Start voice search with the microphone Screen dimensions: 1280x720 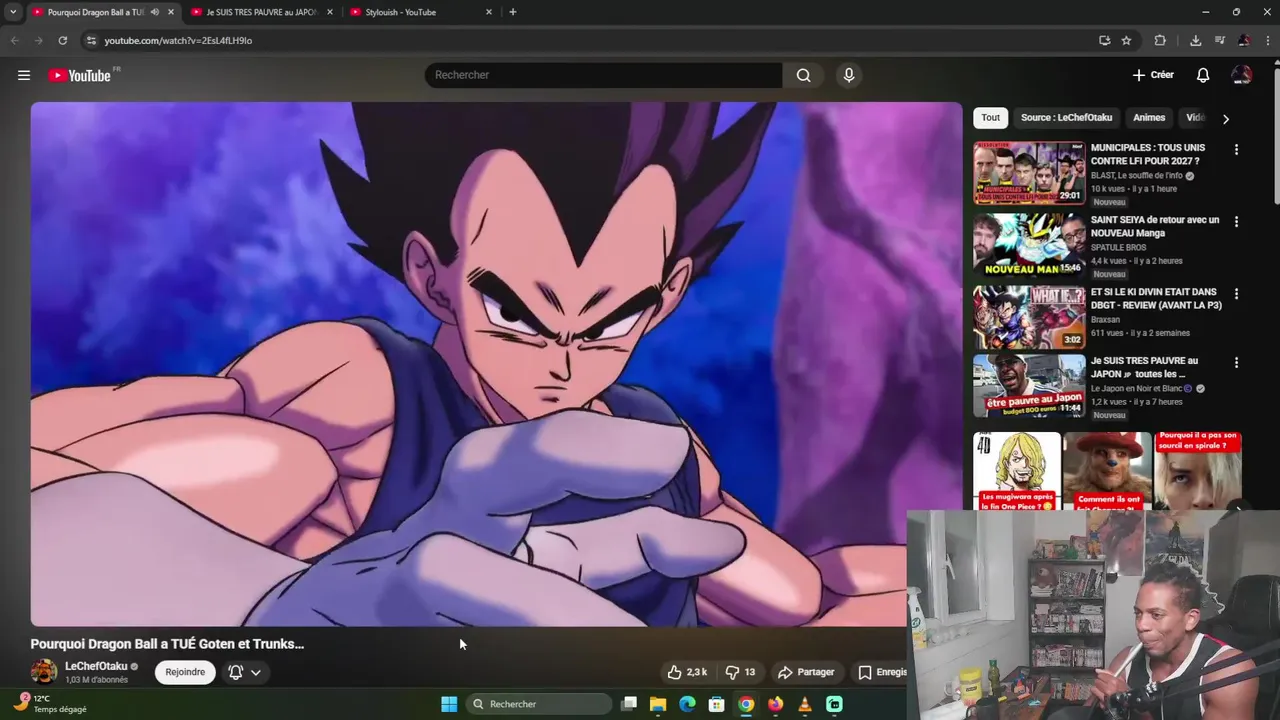point(849,75)
